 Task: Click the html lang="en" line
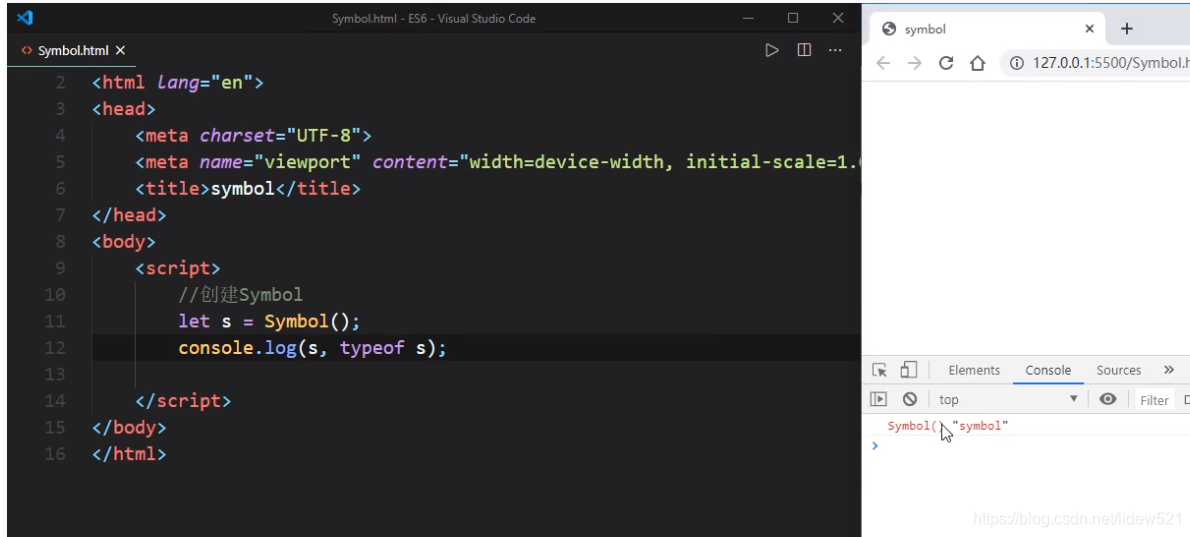click(x=178, y=83)
